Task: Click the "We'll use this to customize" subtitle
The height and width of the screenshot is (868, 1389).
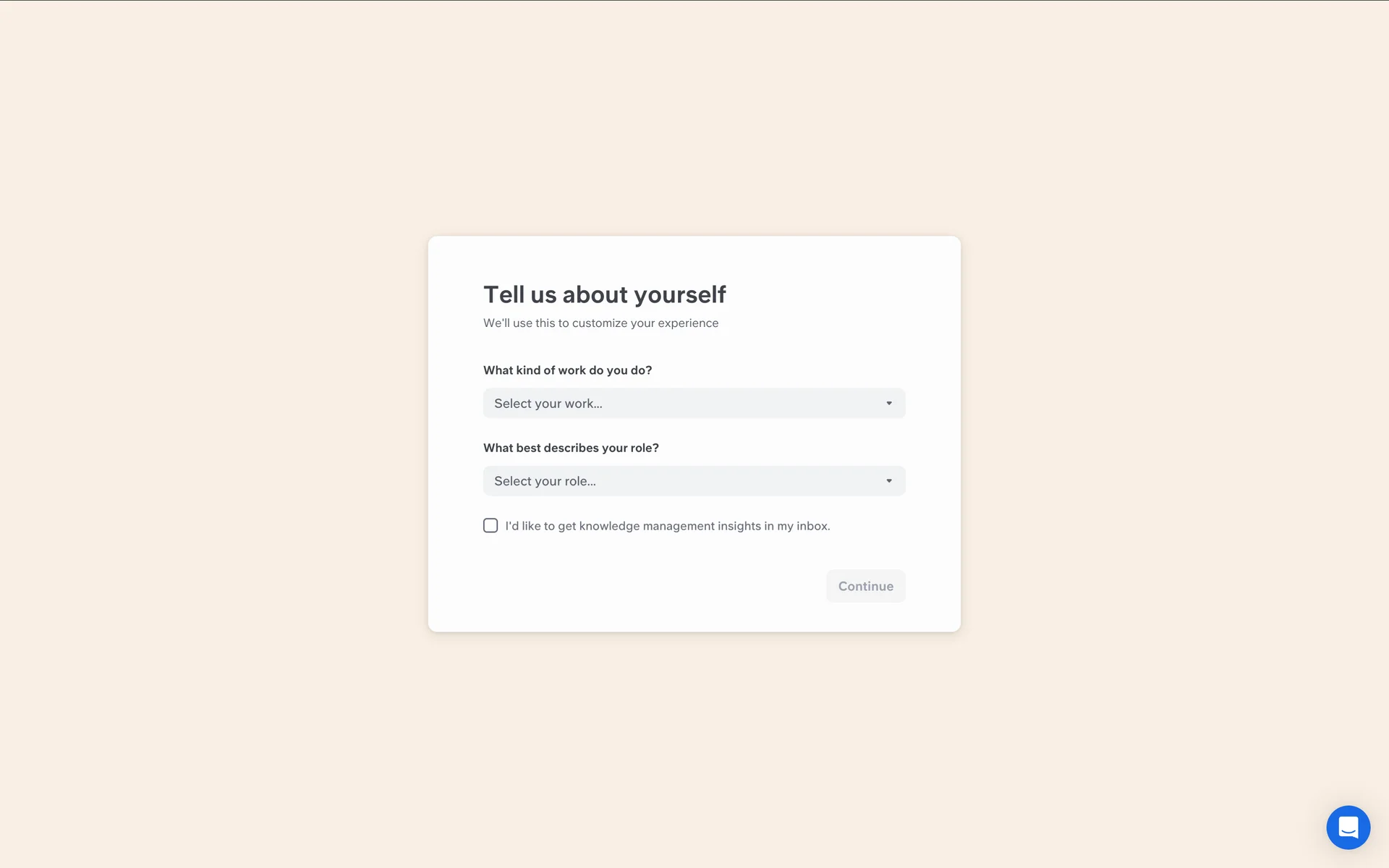Action: (600, 323)
